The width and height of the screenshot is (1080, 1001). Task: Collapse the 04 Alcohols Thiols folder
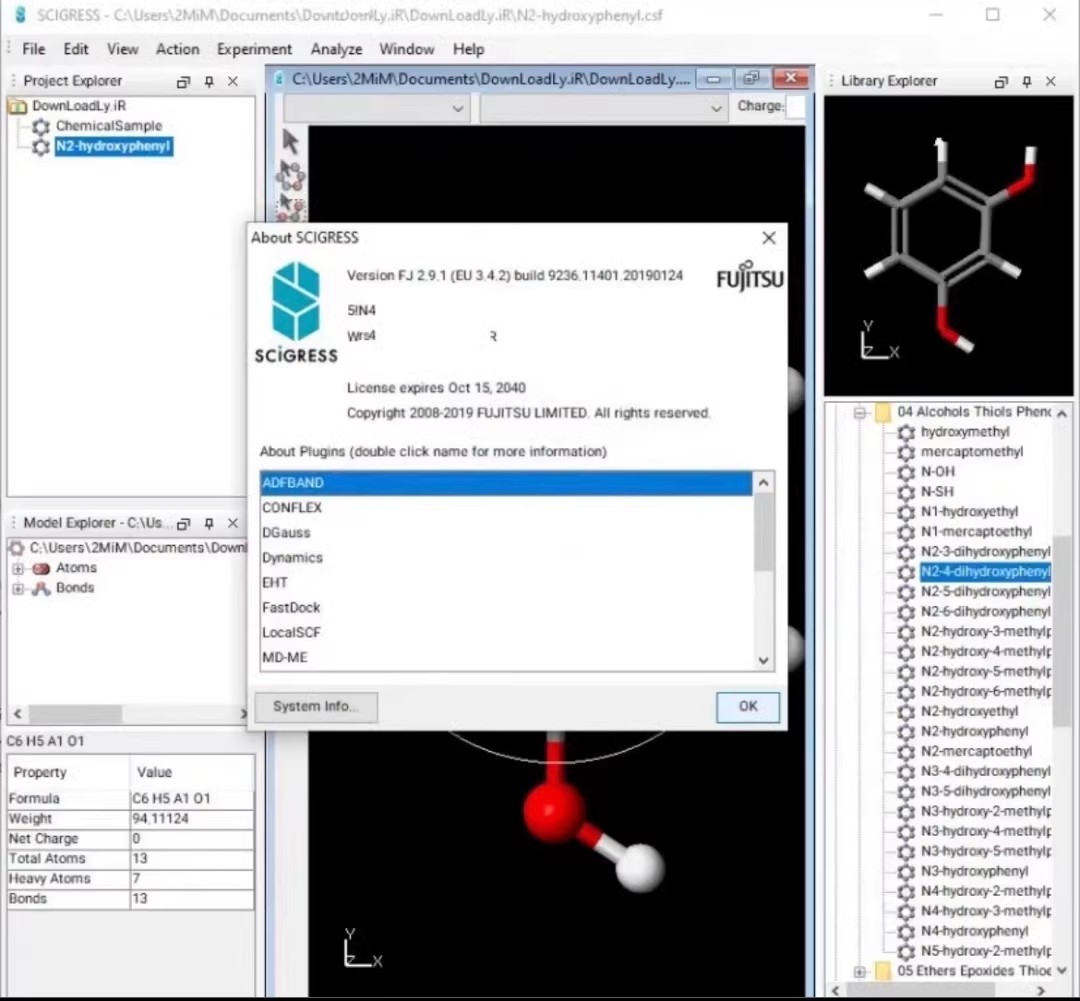pos(860,413)
